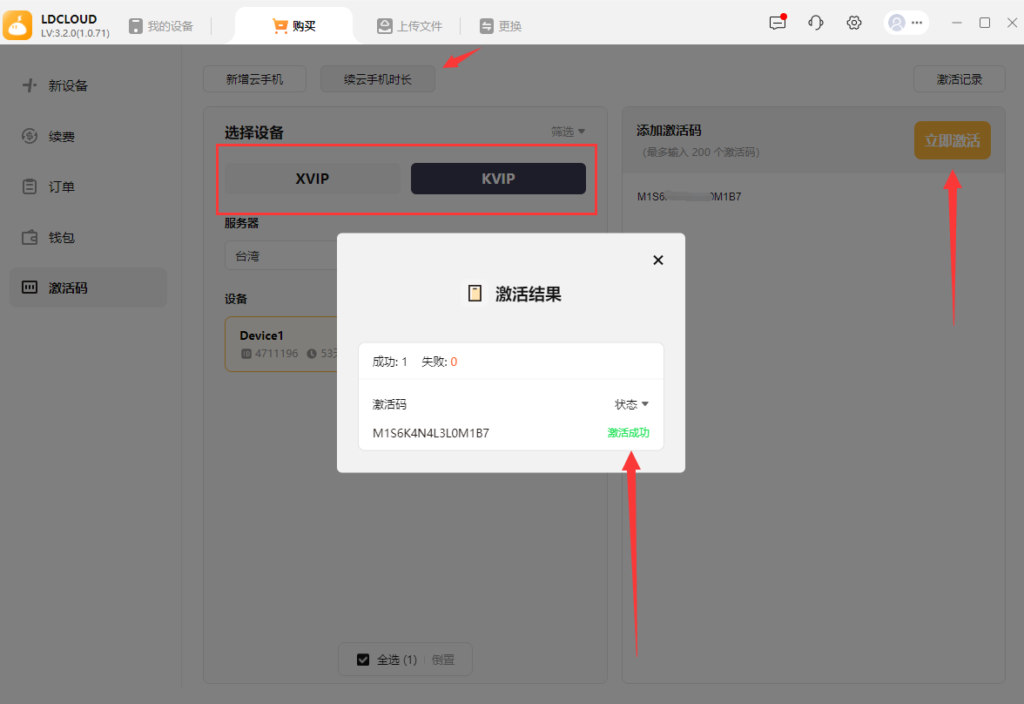
Task: Open customer support headset icon
Action: tap(815, 23)
